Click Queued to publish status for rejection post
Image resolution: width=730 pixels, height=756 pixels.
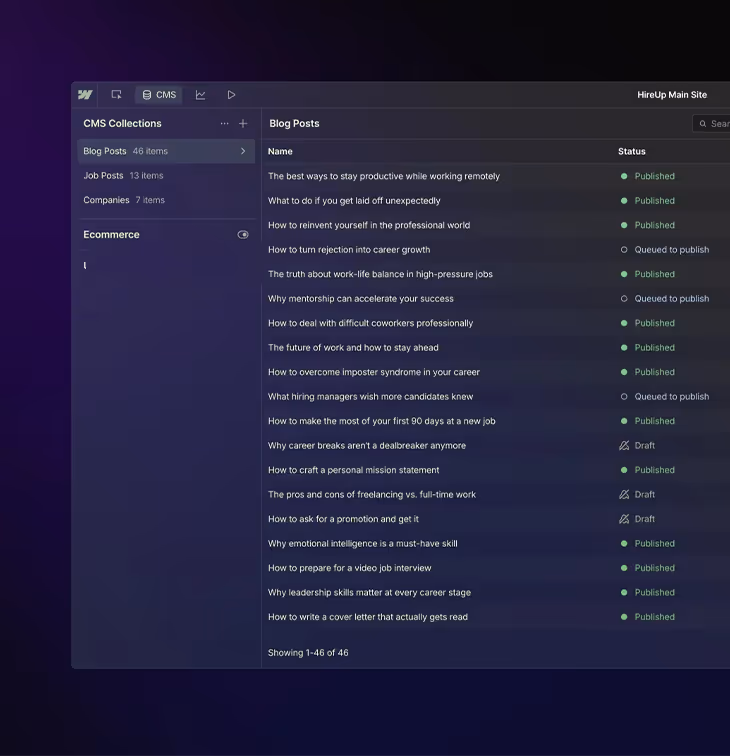[664, 250]
